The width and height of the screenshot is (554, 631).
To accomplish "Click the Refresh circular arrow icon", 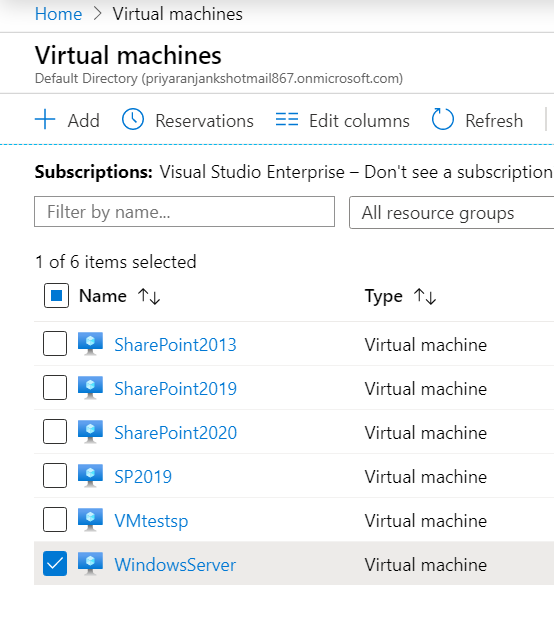I will pyautogui.click(x=443, y=119).
